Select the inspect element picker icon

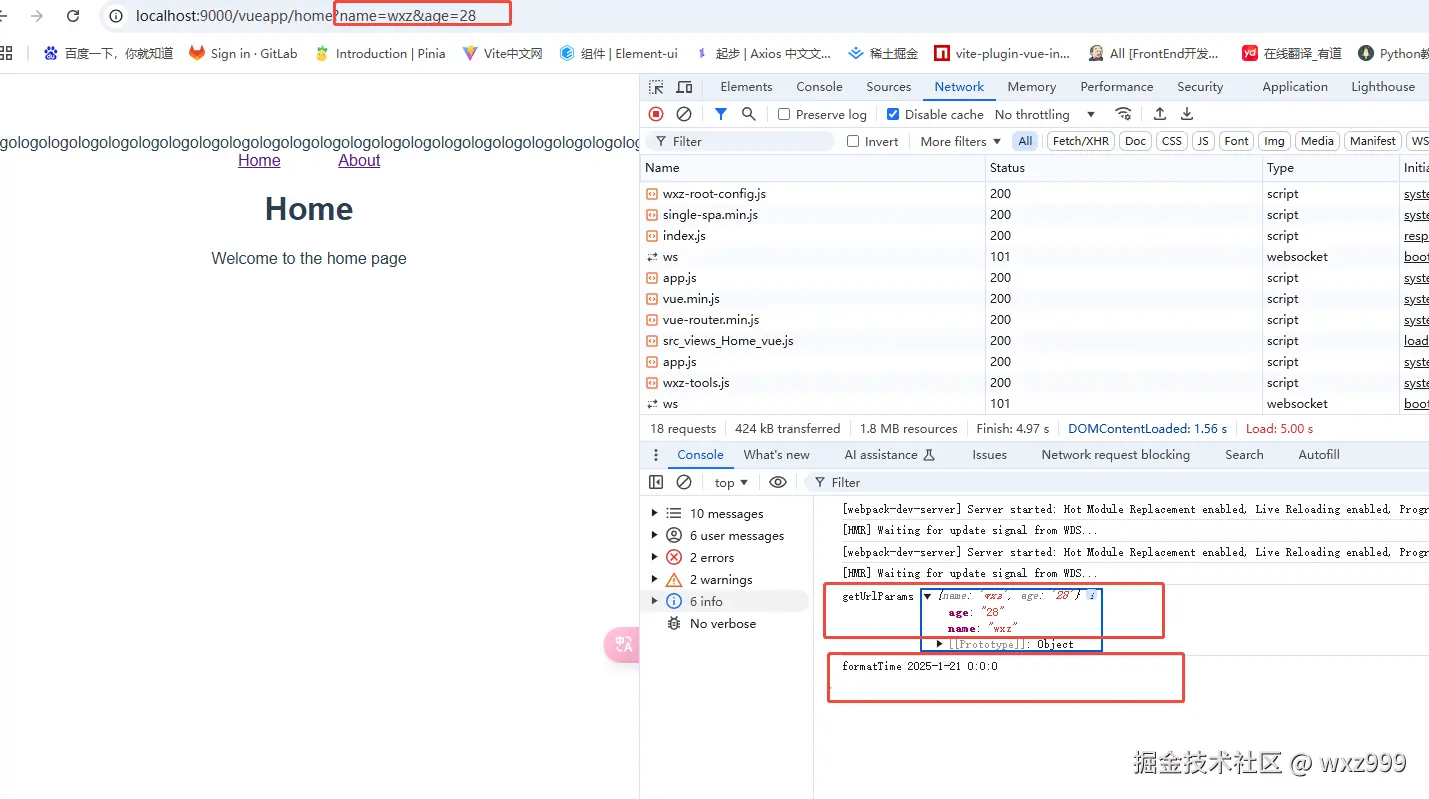coord(656,87)
